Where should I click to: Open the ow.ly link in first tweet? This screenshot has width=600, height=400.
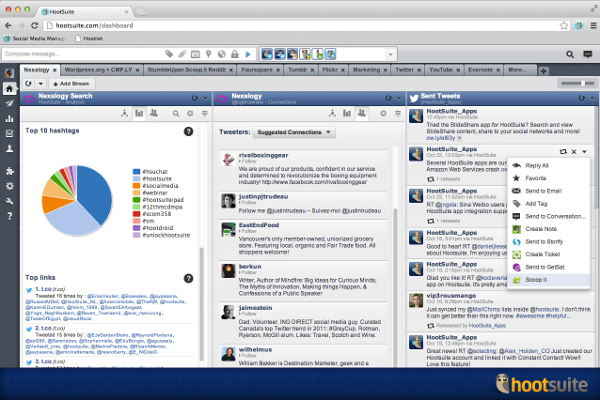click(x=440, y=138)
